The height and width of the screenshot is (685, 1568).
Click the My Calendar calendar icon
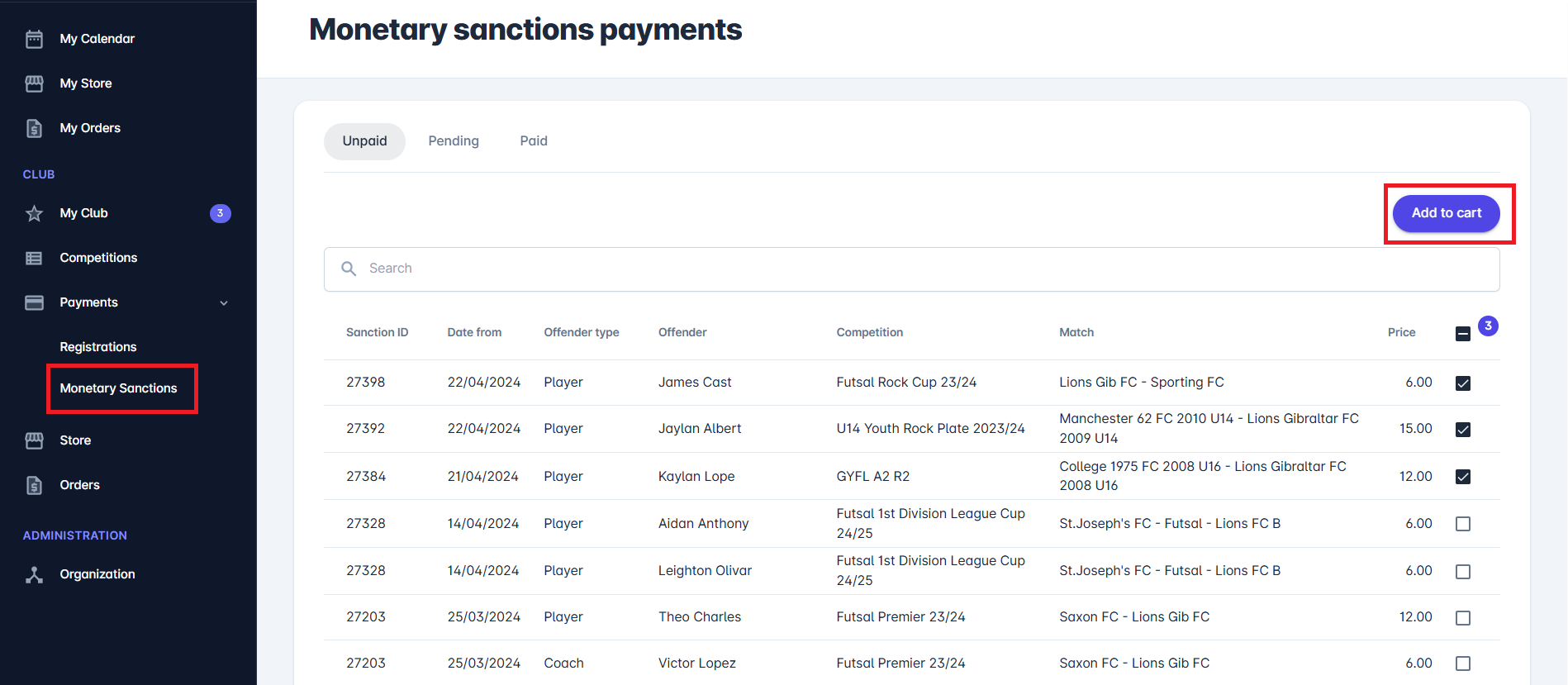(34, 39)
